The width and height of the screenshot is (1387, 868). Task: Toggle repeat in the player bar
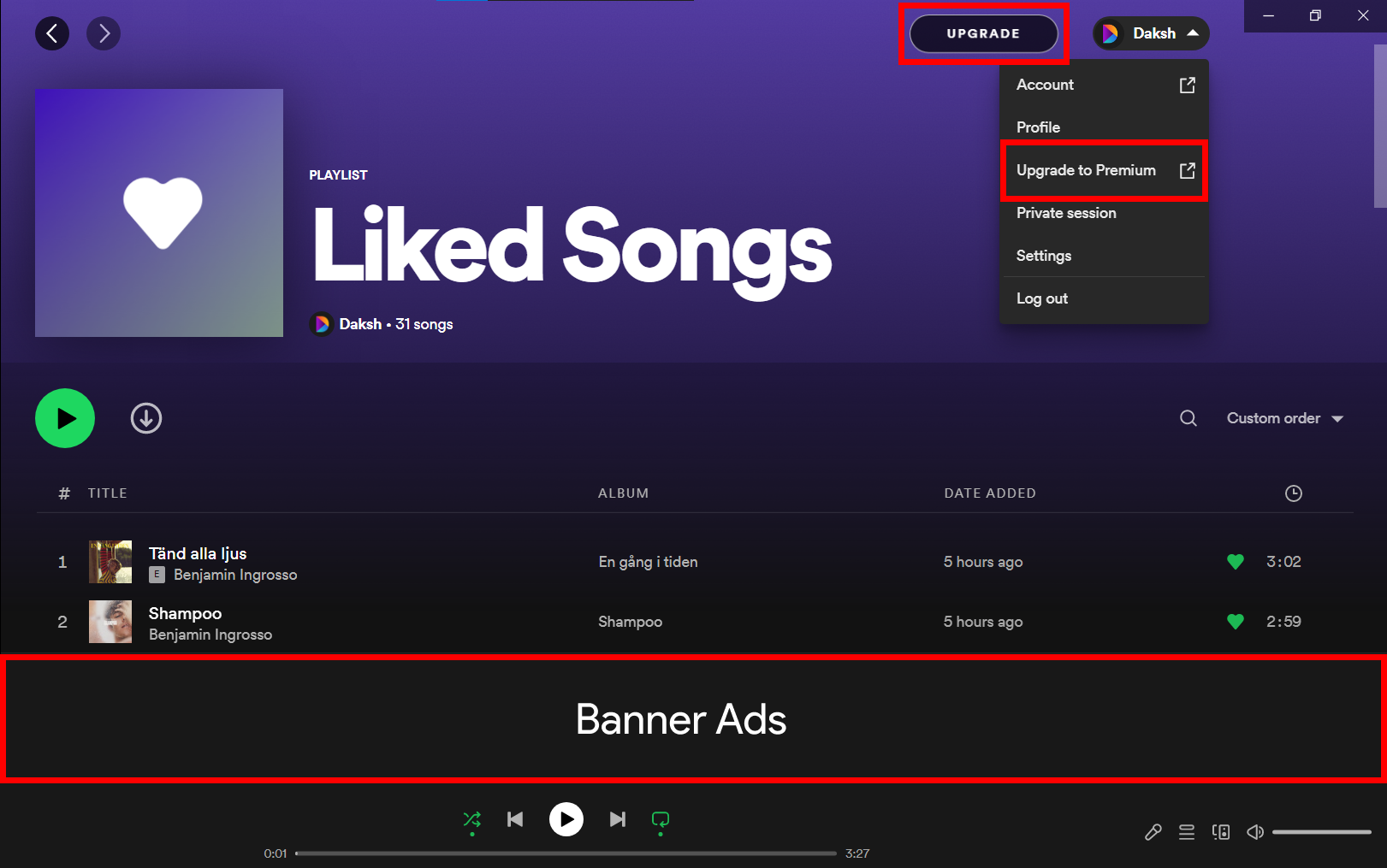661,819
